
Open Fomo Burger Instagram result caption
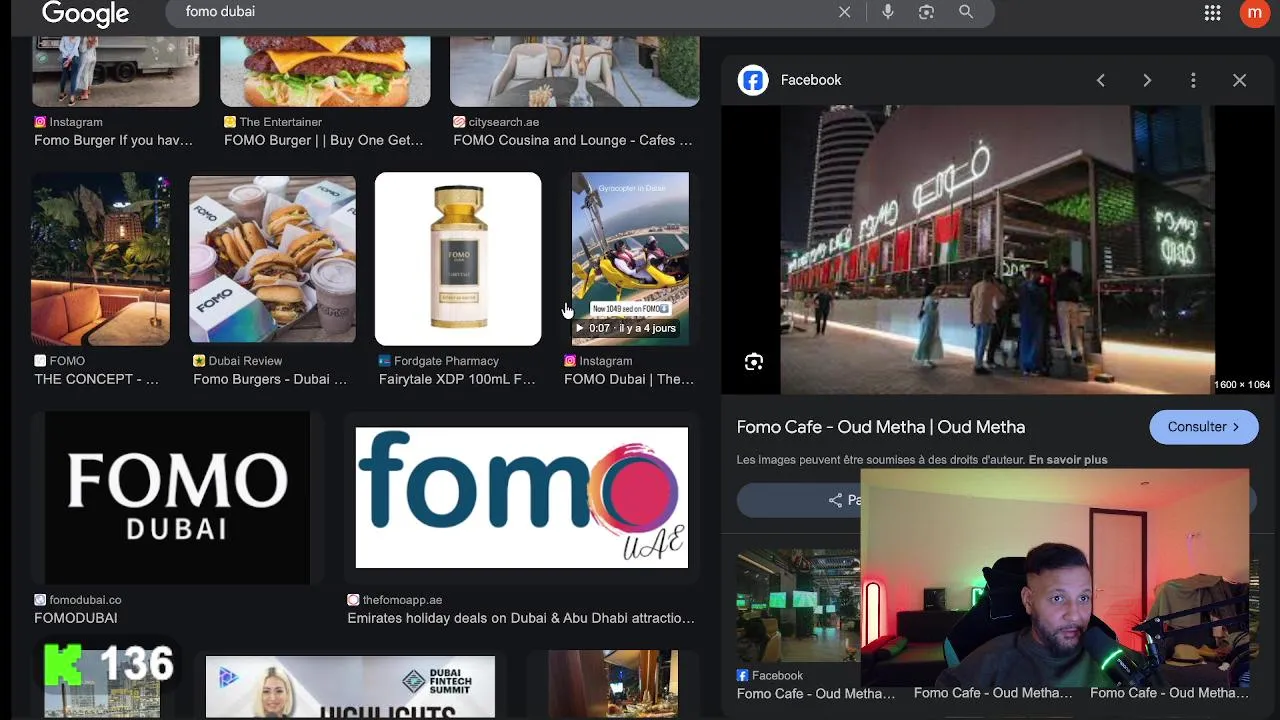pos(113,141)
